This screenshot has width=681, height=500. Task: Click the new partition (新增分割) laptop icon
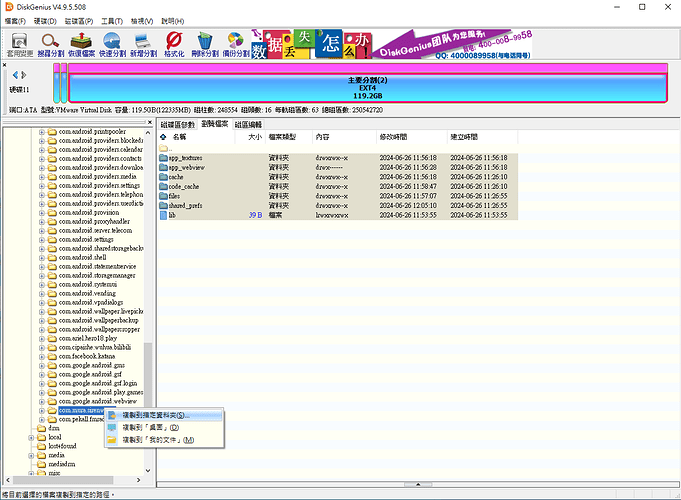coord(143,45)
